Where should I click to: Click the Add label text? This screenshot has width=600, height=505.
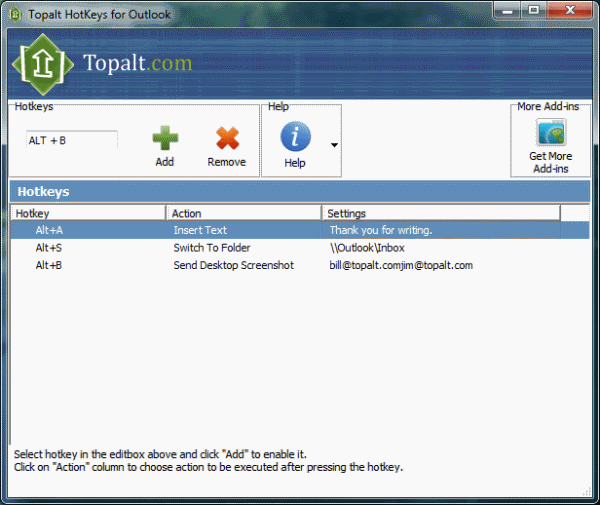click(x=165, y=162)
